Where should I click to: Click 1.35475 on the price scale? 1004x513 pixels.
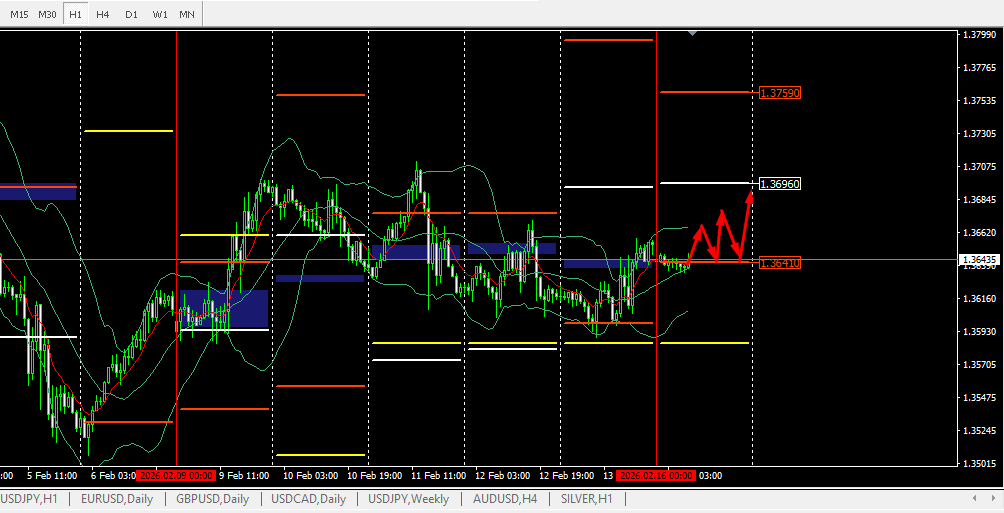980,398
